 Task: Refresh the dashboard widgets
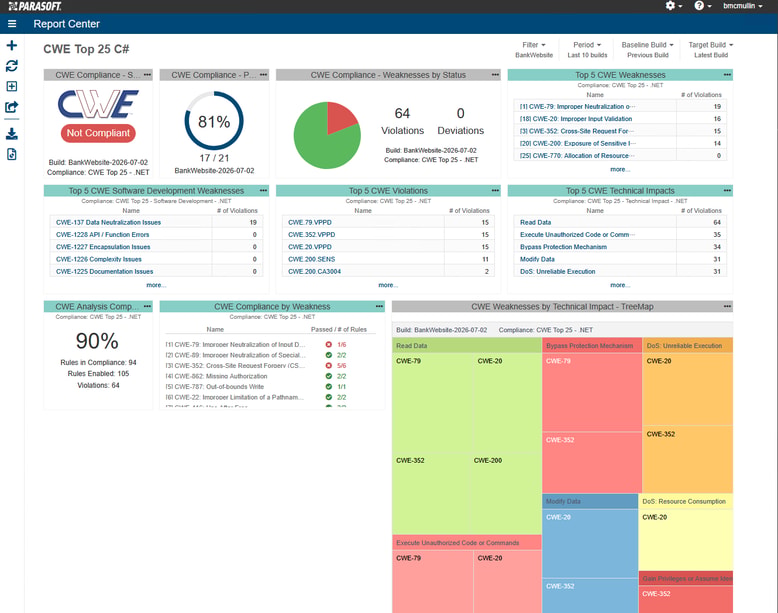pyautogui.click(x=11, y=66)
